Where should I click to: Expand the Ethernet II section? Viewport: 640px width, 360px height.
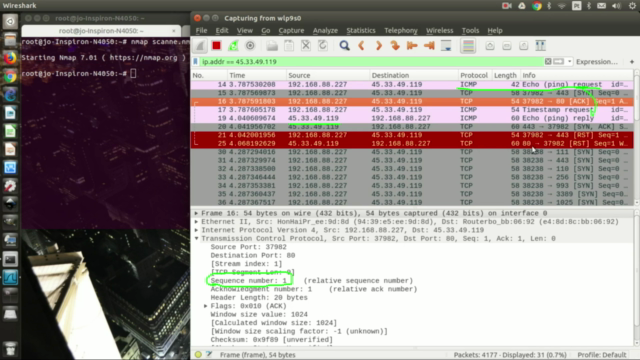coord(196,222)
